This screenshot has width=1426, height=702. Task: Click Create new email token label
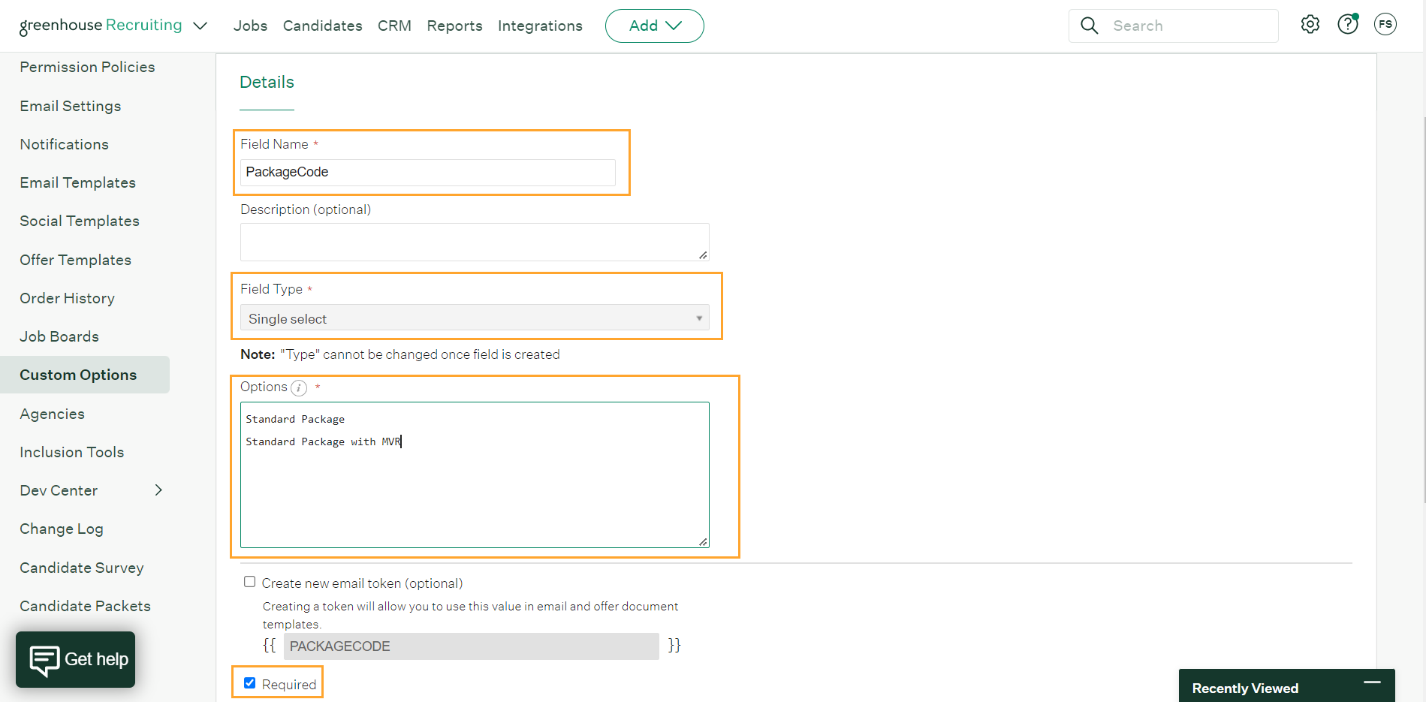[362, 583]
